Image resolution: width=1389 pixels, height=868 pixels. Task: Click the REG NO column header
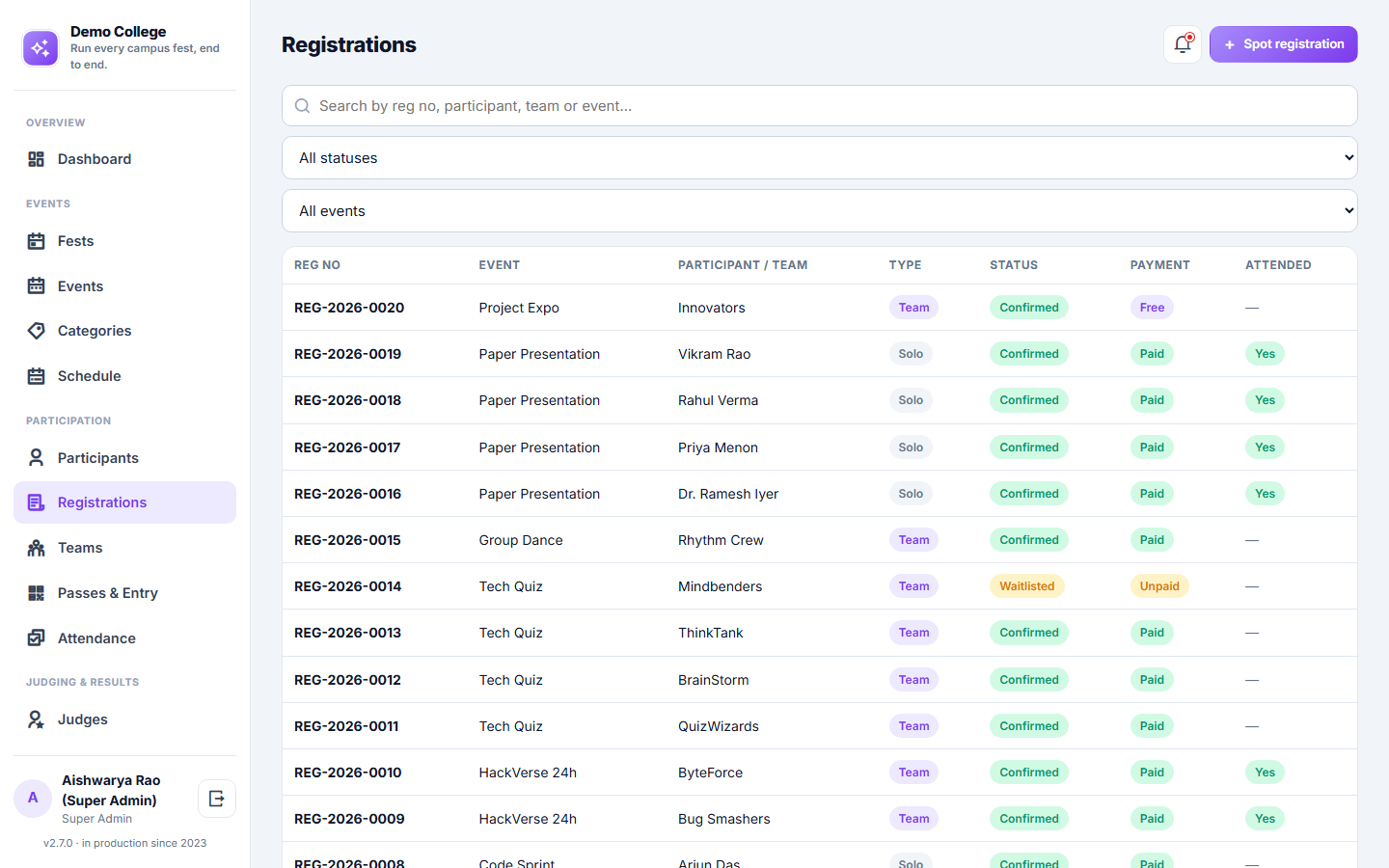point(317,265)
